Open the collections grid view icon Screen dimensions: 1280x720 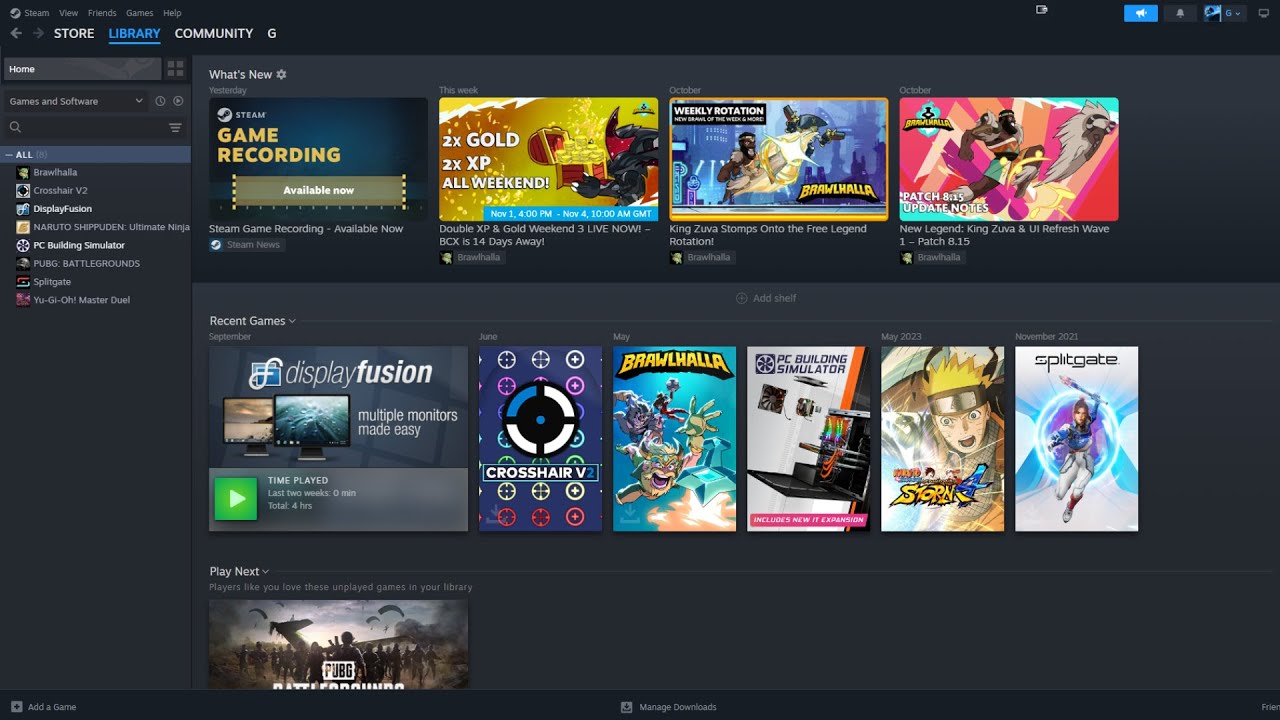pos(176,69)
